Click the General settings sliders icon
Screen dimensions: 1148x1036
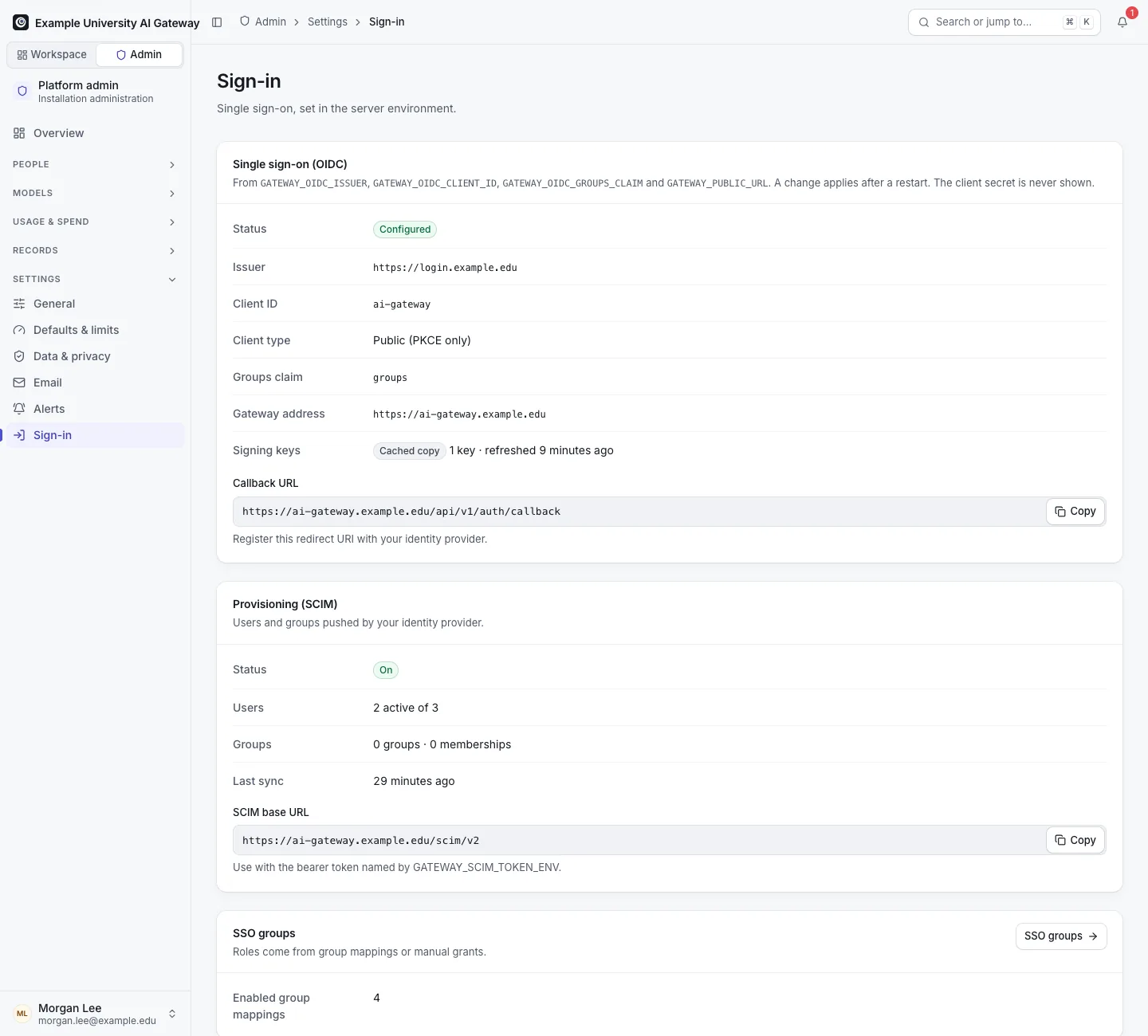point(19,304)
